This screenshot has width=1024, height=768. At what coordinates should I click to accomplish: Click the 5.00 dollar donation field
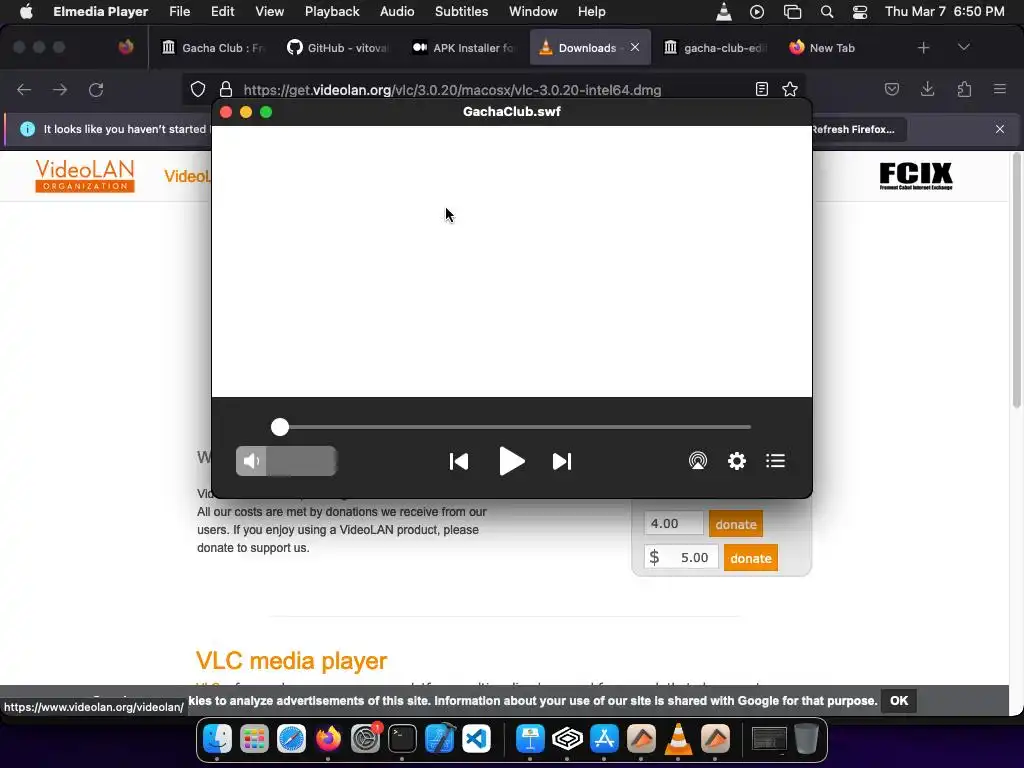[680, 557]
